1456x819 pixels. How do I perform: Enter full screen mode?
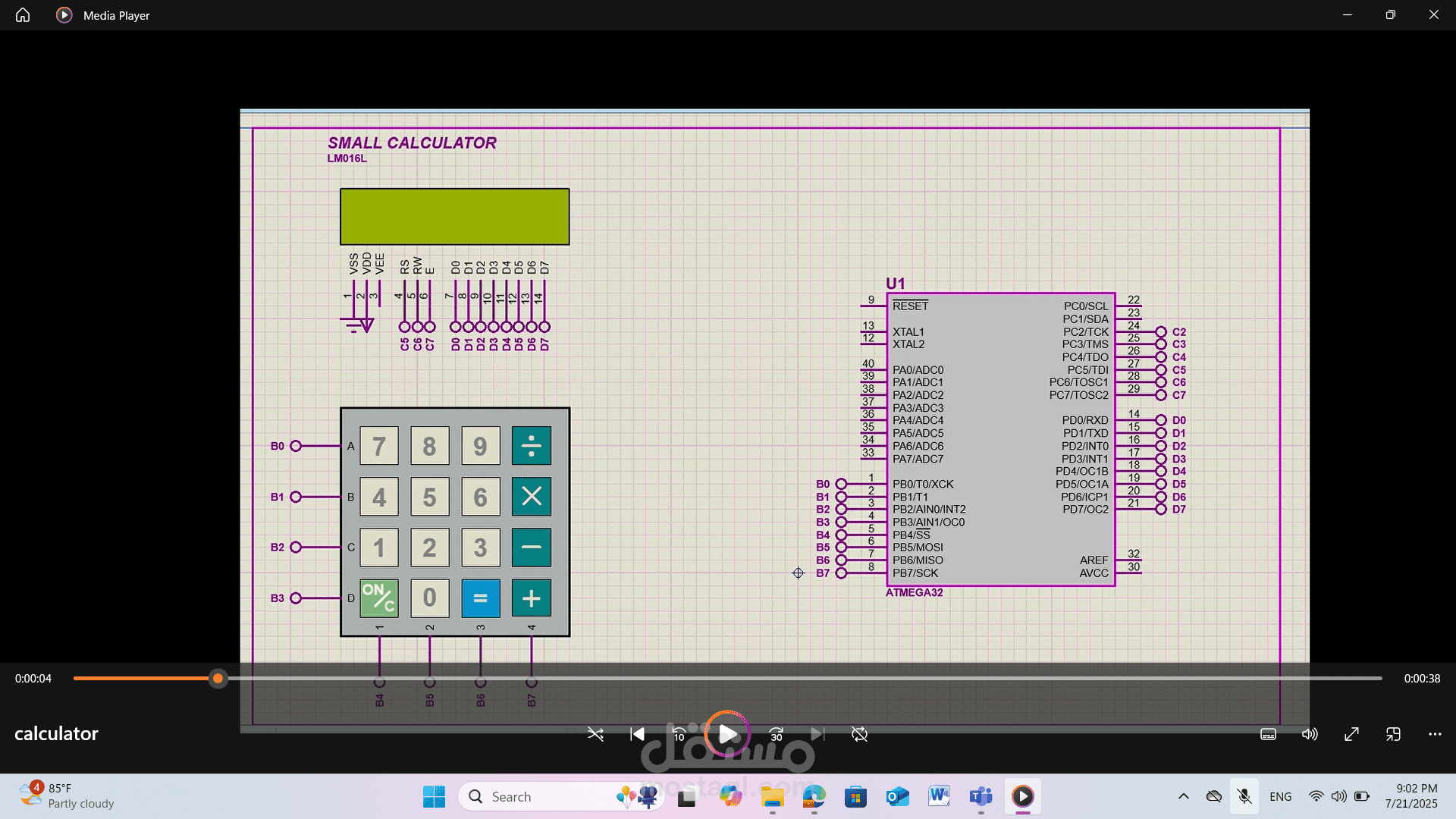tap(1351, 734)
